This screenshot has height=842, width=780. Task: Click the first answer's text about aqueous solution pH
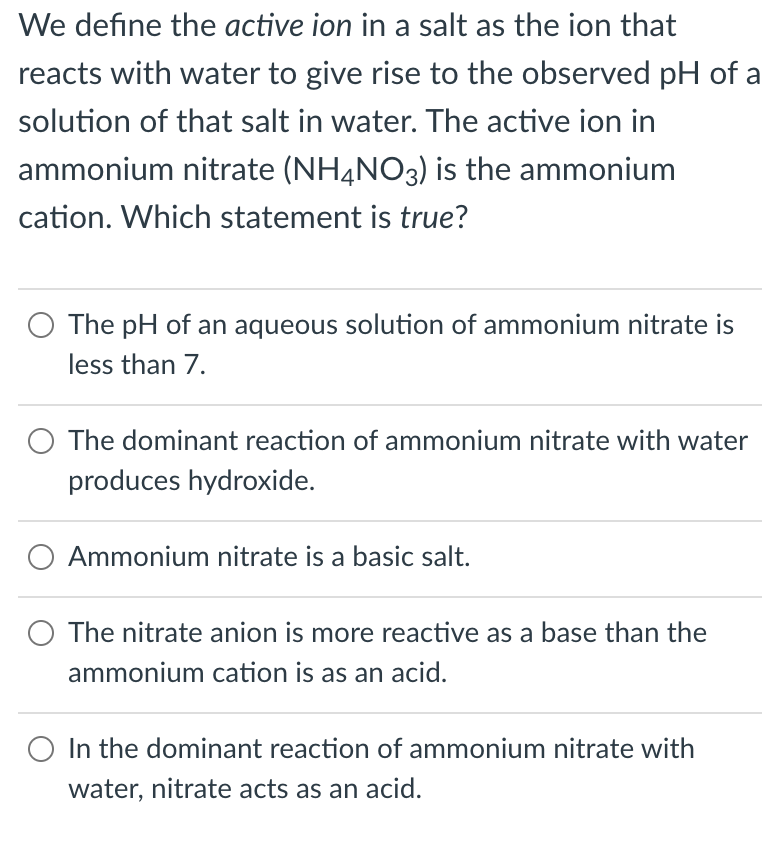click(400, 325)
